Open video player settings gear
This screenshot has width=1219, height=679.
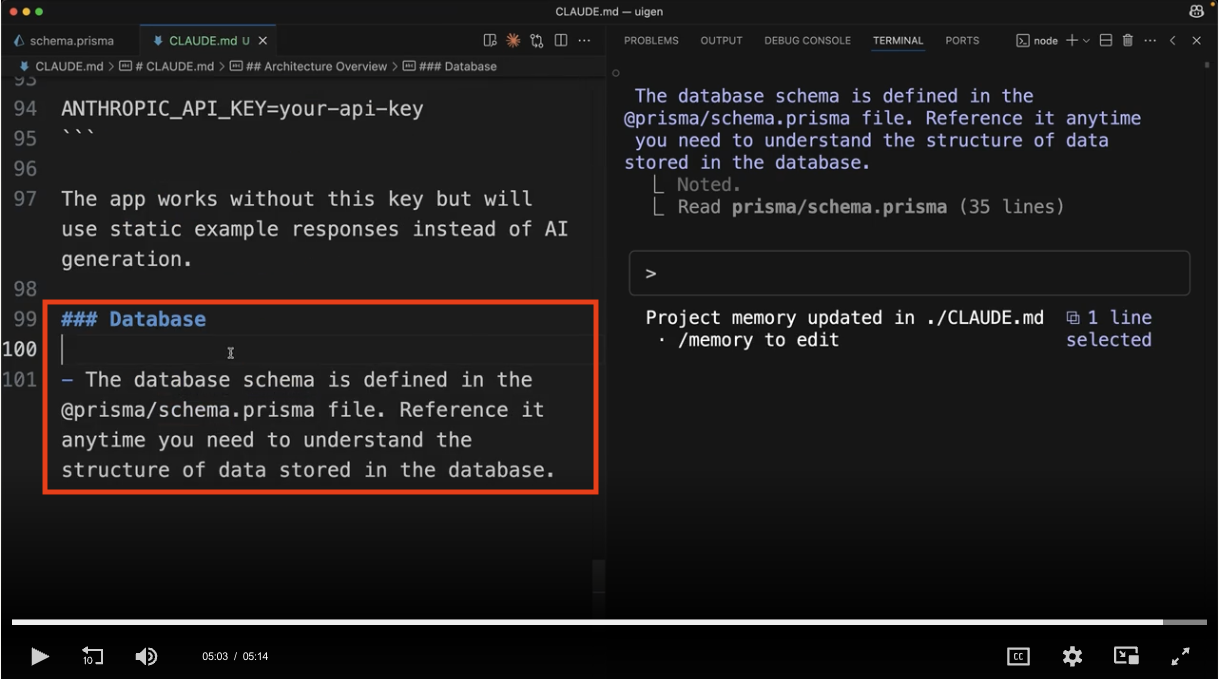tap(1072, 656)
